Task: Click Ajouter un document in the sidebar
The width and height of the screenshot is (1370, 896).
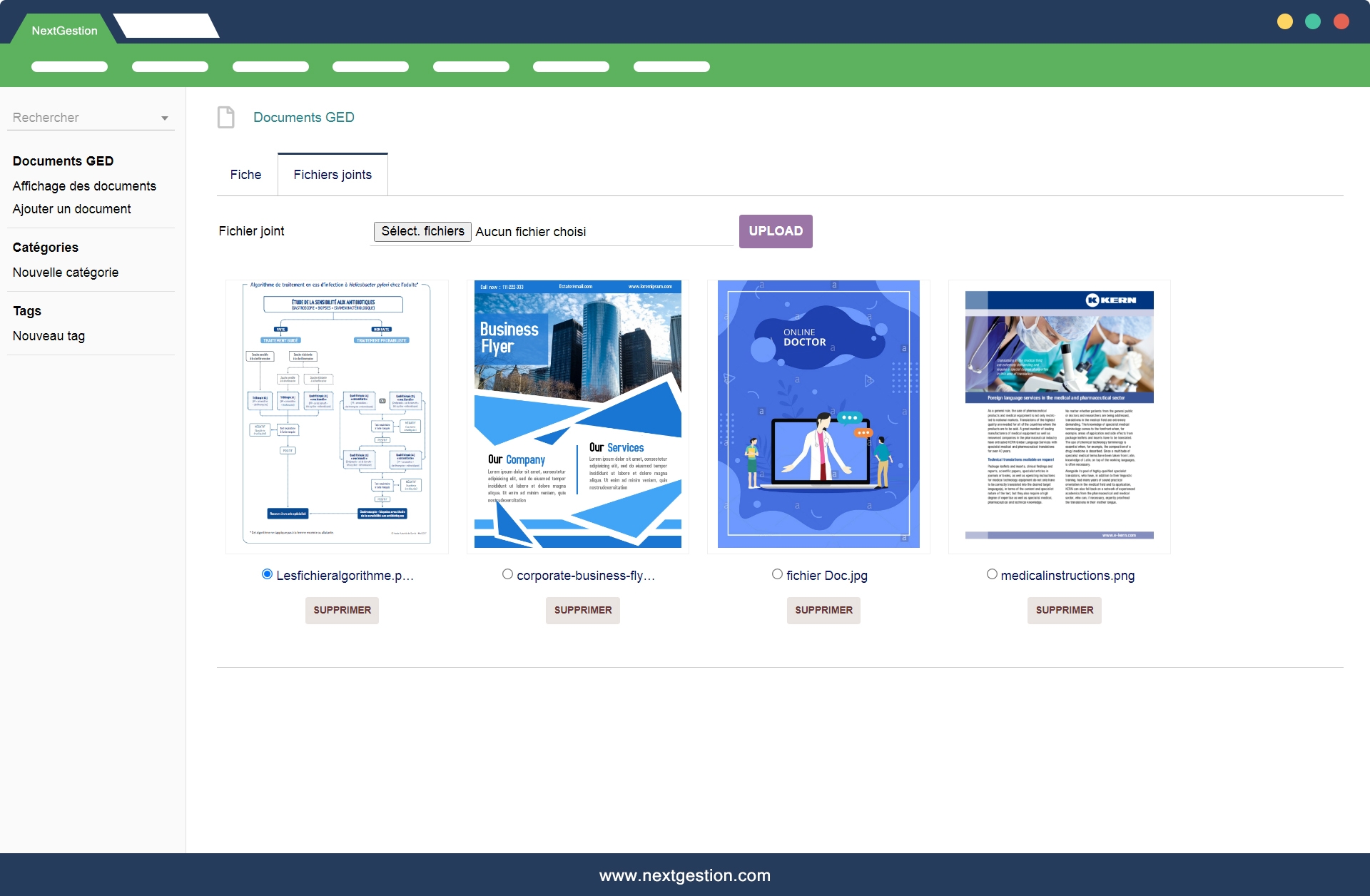Action: [x=72, y=209]
